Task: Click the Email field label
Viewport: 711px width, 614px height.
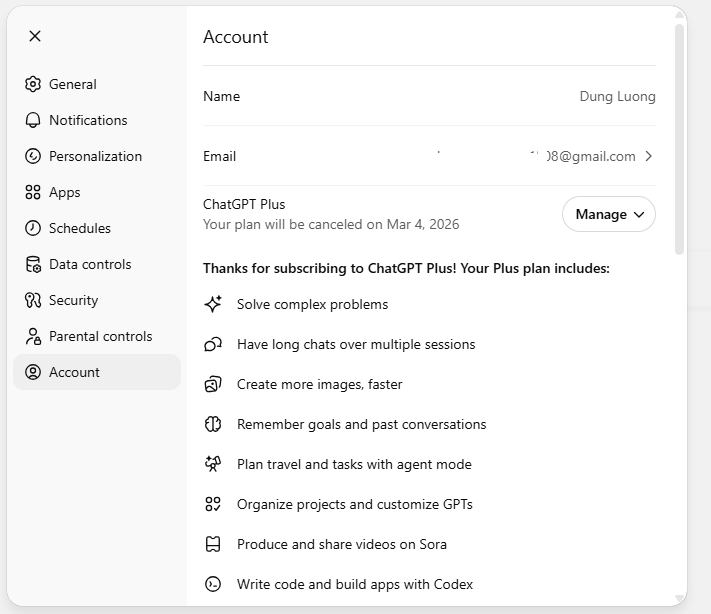Action: (219, 156)
